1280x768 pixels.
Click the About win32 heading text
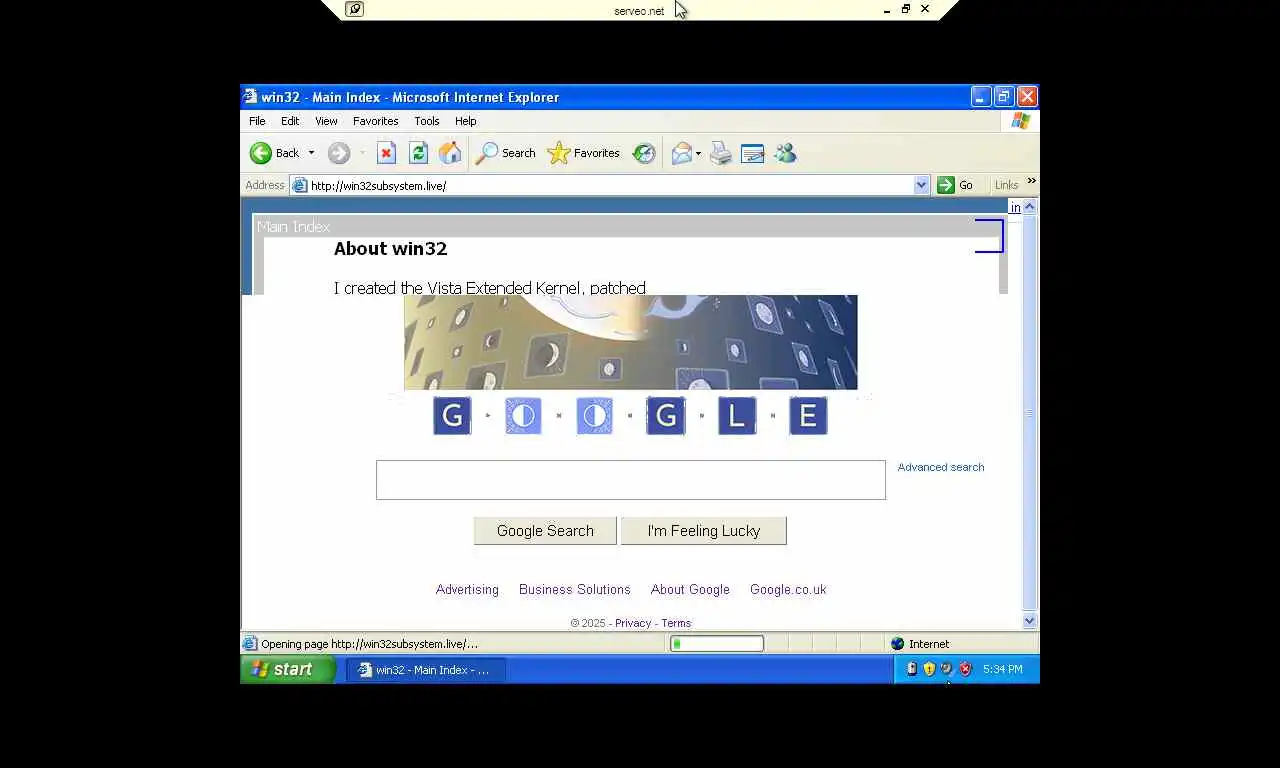click(x=390, y=249)
